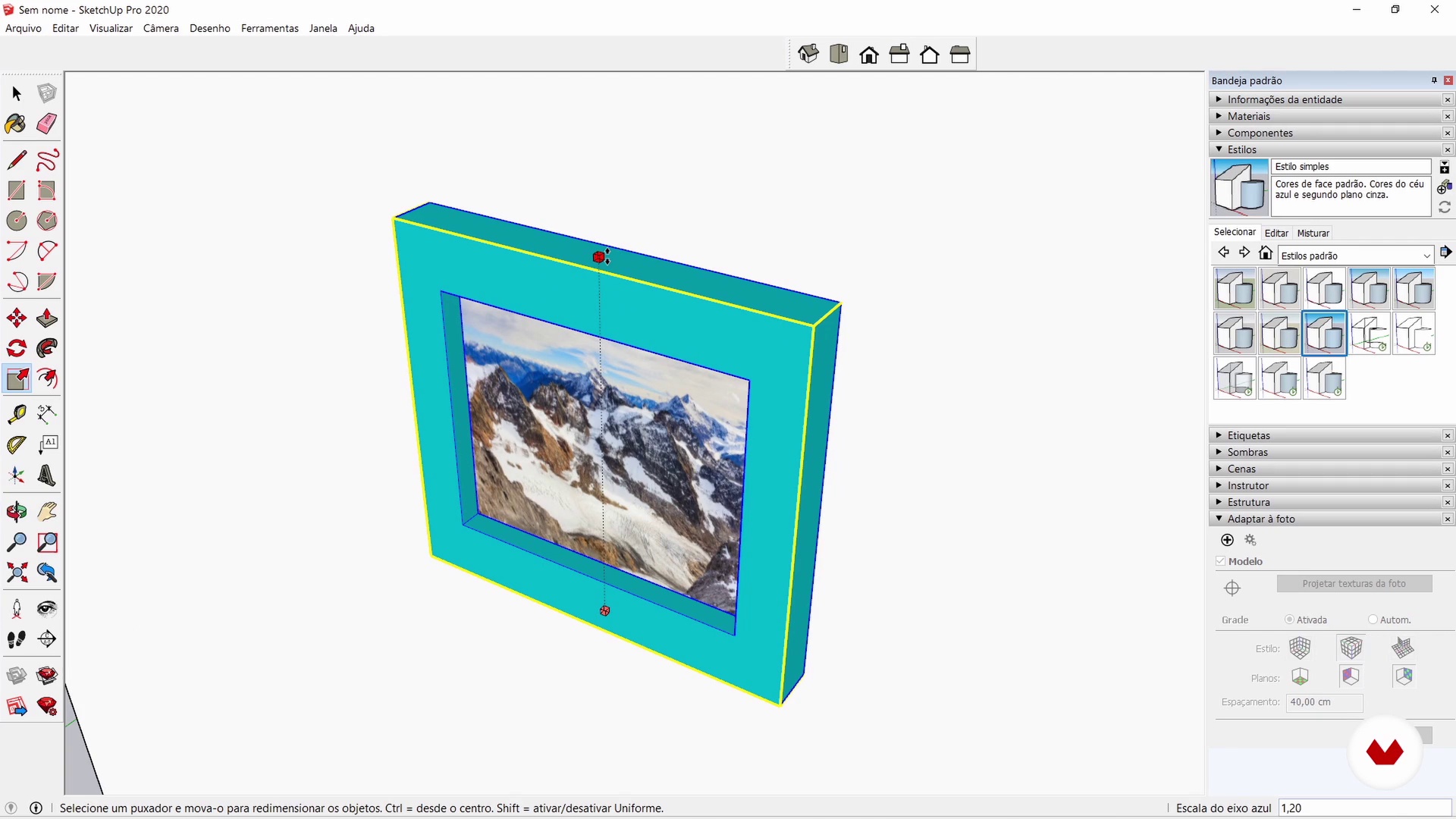Toggle the red/blue plane grid option
This screenshot has height=819, width=1456.
1351,676
